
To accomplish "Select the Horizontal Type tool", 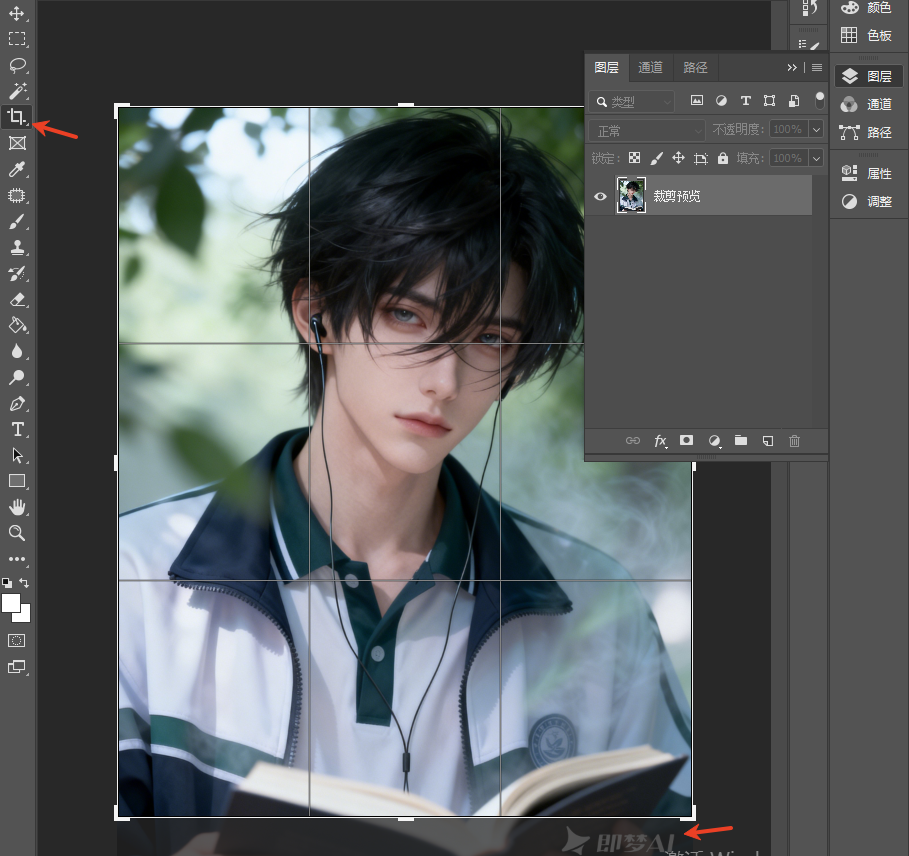I will [17, 429].
